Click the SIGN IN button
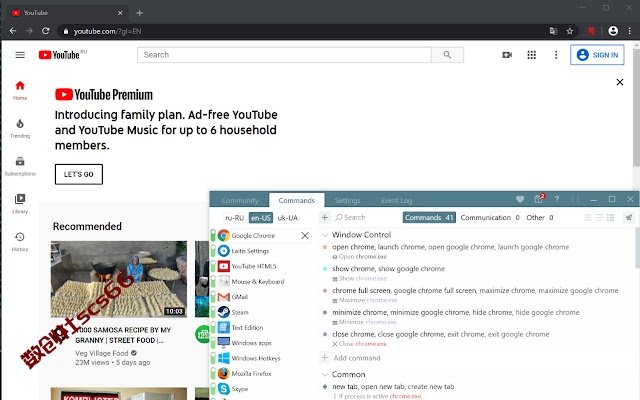Image resolution: width=640 pixels, height=400 pixels. pos(597,55)
